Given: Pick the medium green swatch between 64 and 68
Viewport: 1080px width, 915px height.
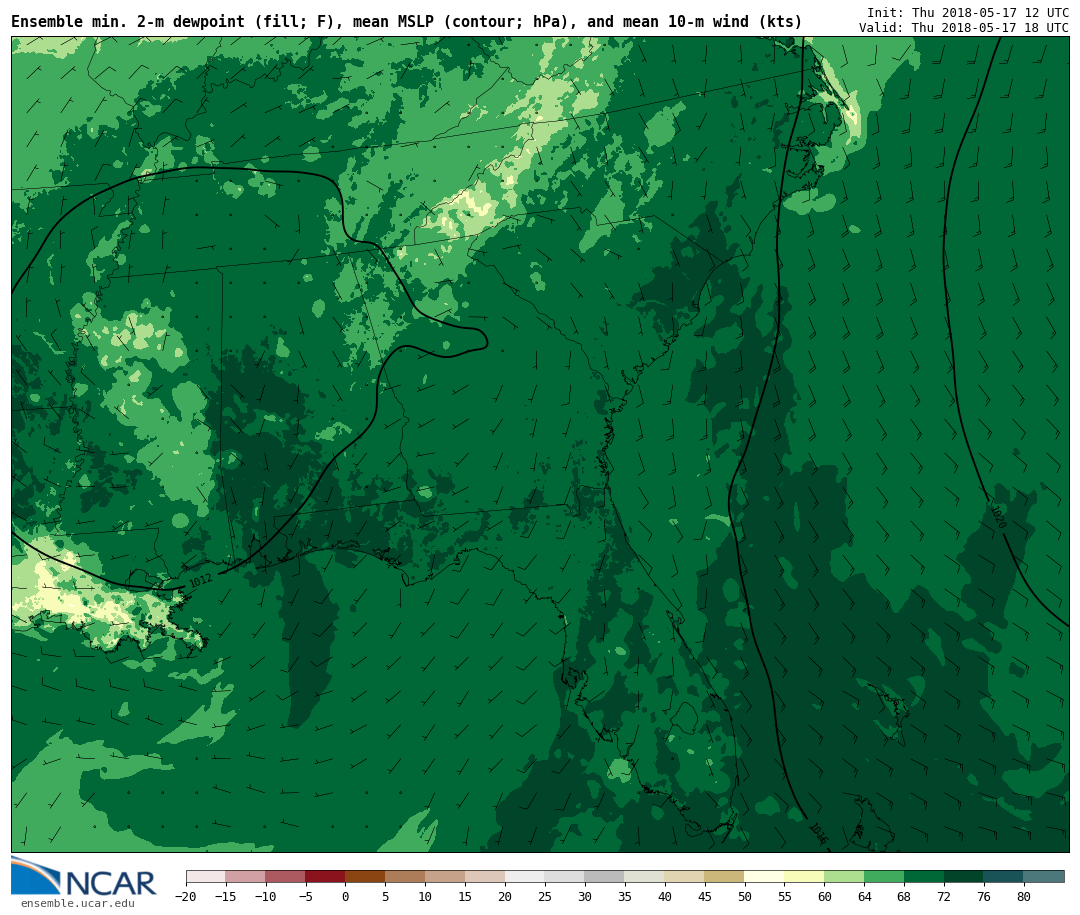Looking at the screenshot, I should pyautogui.click(x=884, y=877).
